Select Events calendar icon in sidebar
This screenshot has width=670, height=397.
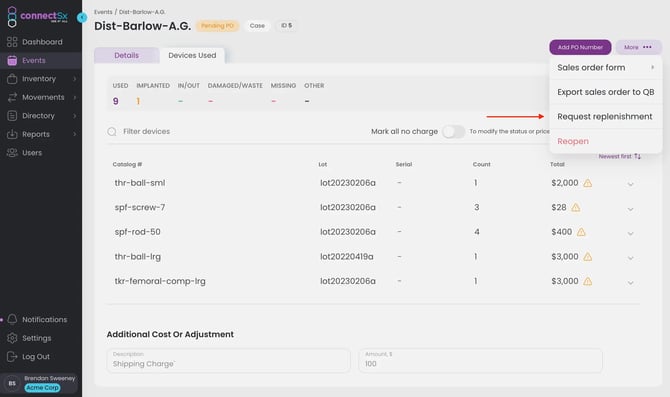pyautogui.click(x=12, y=61)
